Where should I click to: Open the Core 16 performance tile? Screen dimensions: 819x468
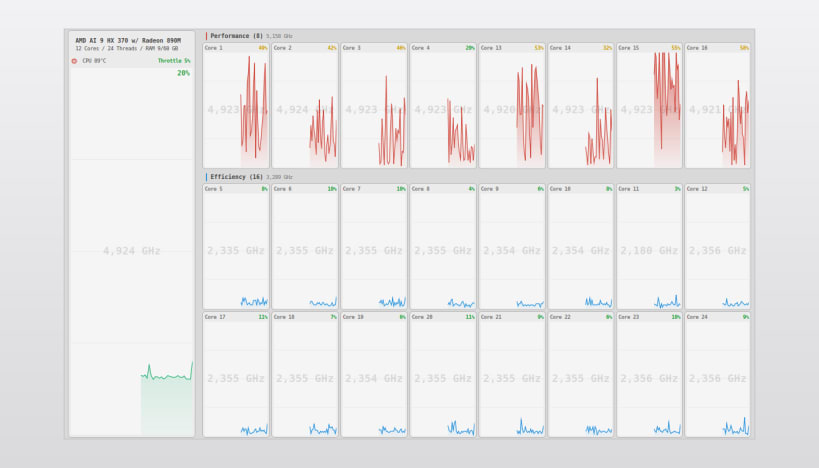718,106
